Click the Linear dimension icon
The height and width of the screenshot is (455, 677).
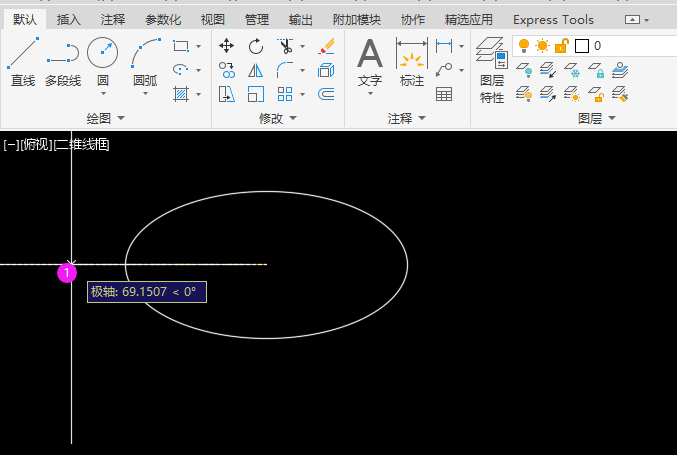(x=444, y=45)
